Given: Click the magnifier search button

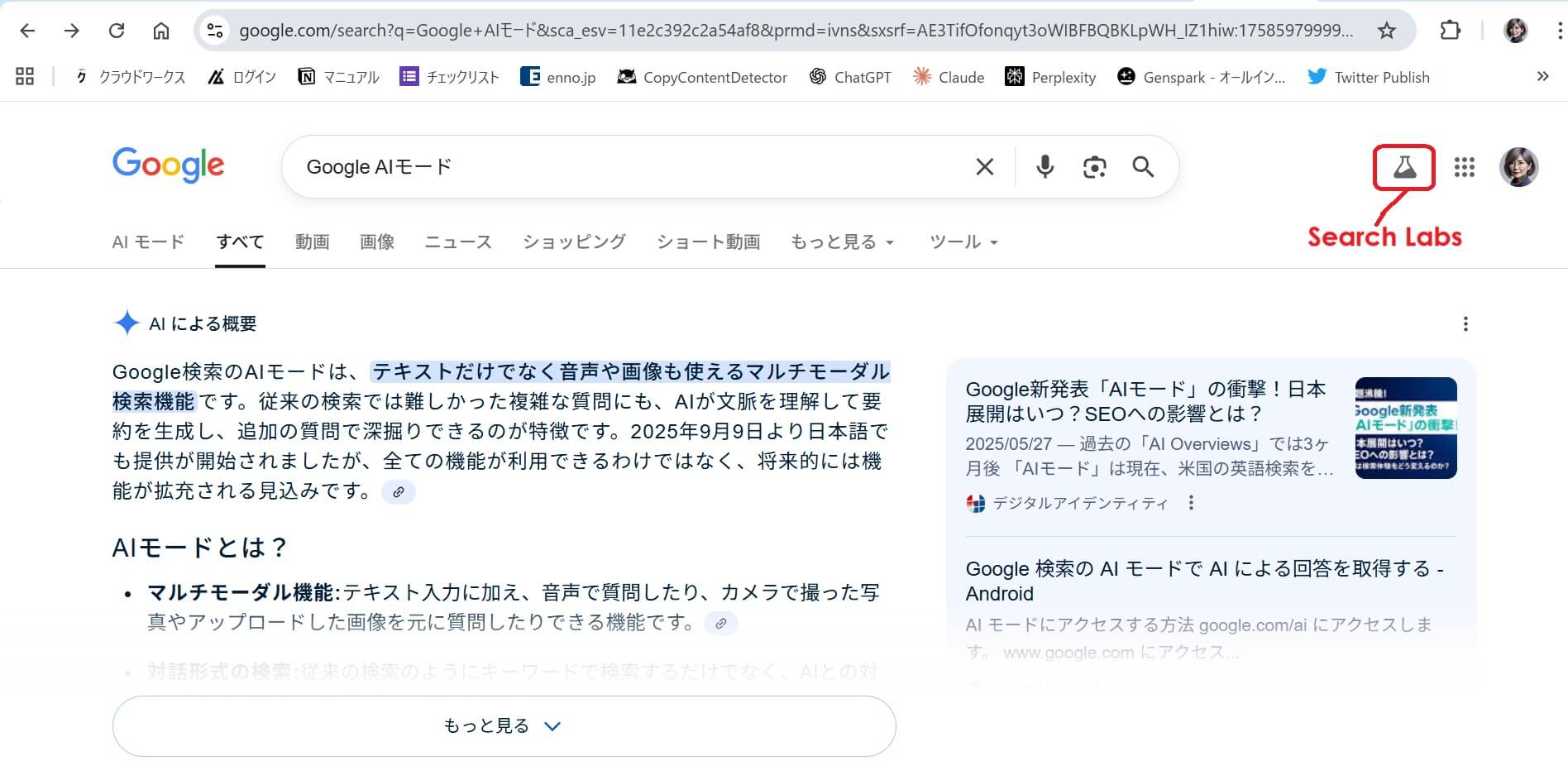Looking at the screenshot, I should click(1143, 167).
